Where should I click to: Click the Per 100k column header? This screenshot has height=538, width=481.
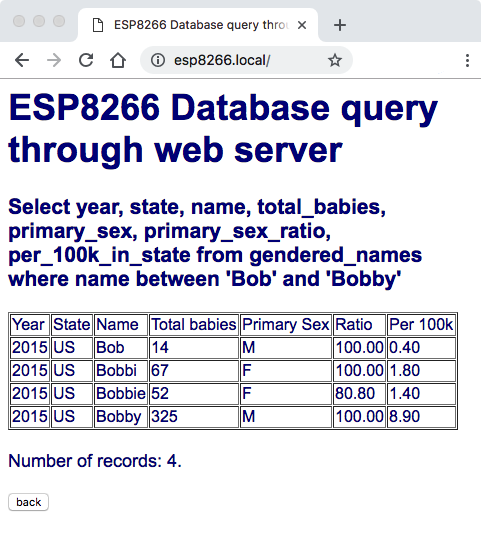(421, 325)
